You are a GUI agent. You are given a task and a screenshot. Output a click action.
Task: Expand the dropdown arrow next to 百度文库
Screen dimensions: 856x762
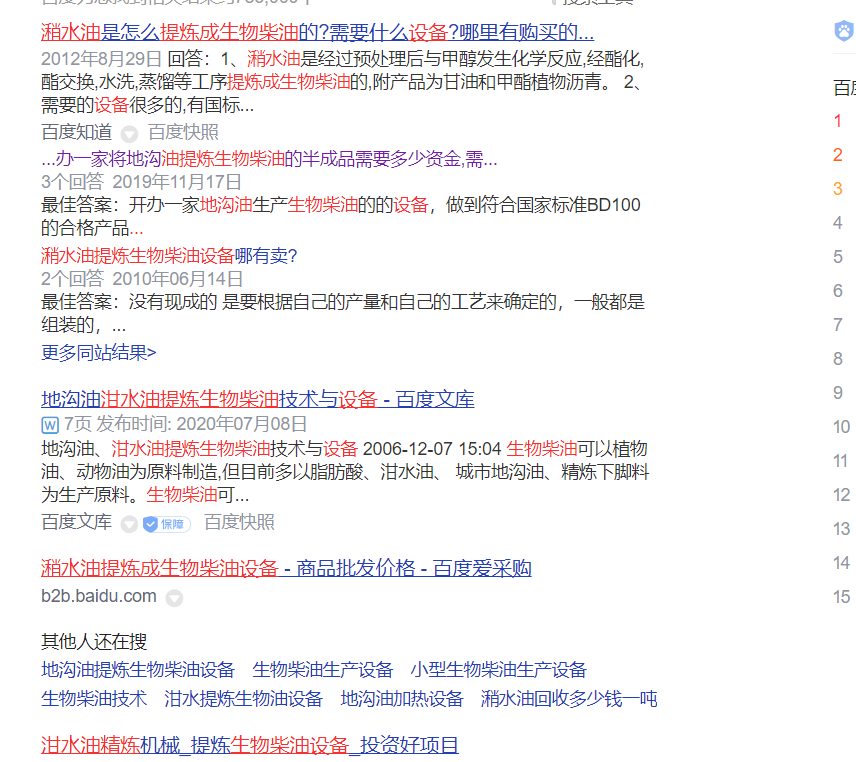(129, 523)
